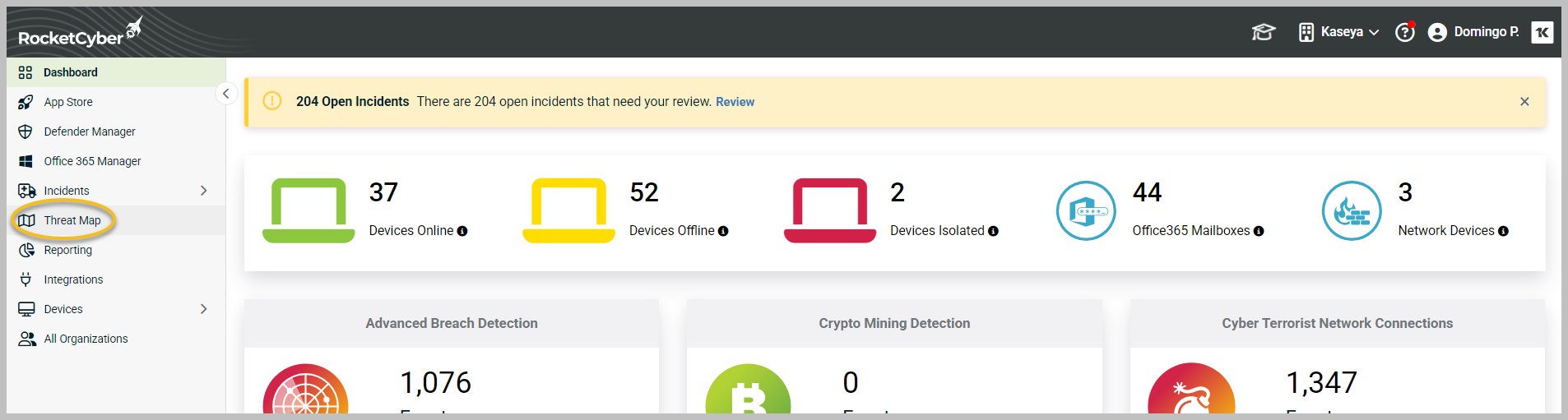1568x420 pixels.
Task: Expand the Incidents submenu arrow
Action: point(203,191)
